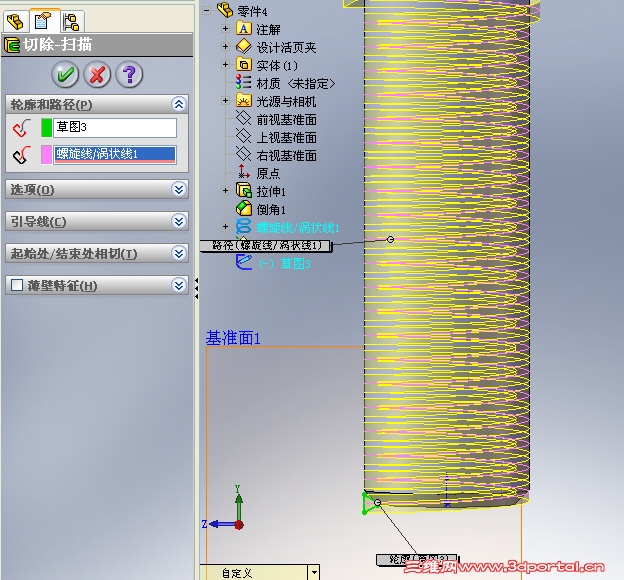The height and width of the screenshot is (580, 624).
Task: Expand the 拉伸1 extrude feature node
Action: coord(225,191)
